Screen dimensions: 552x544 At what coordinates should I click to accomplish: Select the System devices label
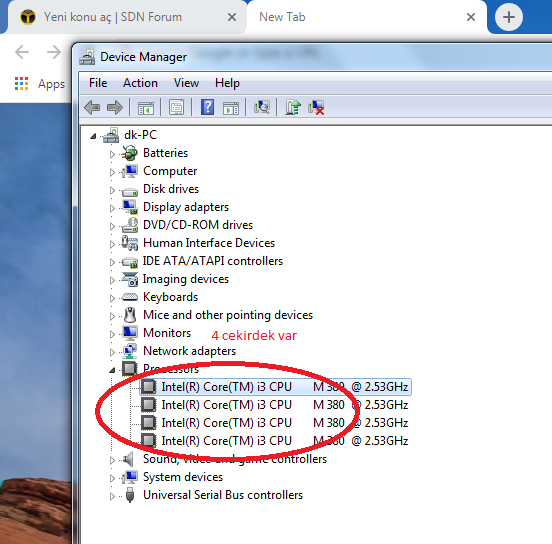click(183, 477)
